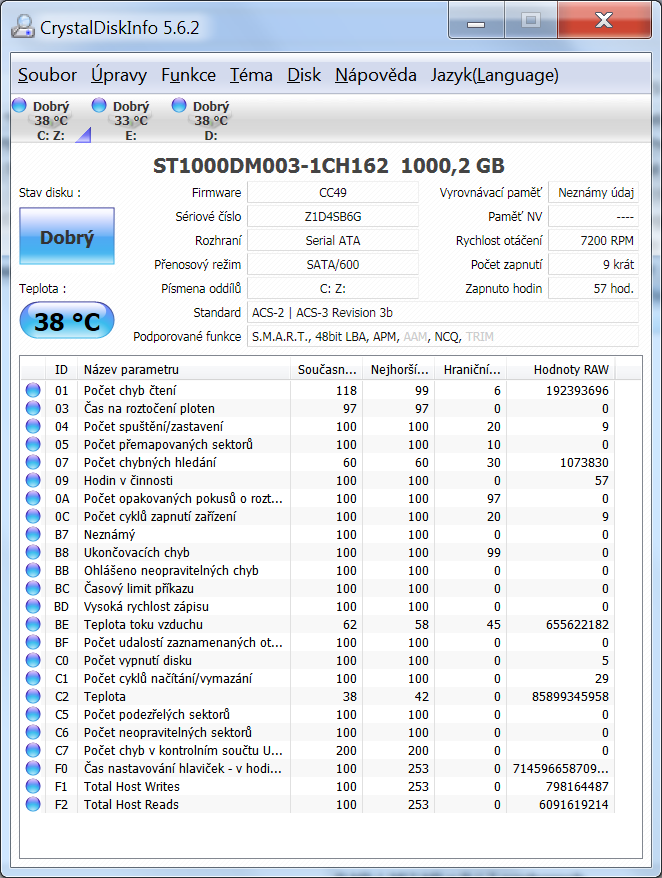Click status orb of Vysoká rychlost zápisu

click(33, 606)
